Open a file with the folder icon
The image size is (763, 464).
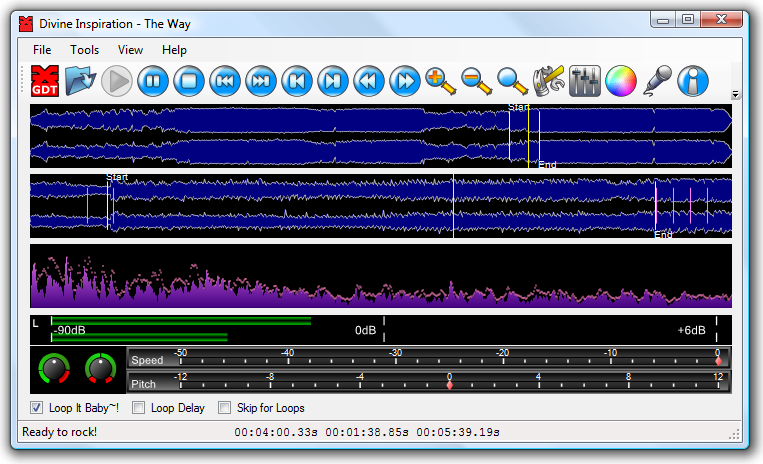click(x=80, y=81)
